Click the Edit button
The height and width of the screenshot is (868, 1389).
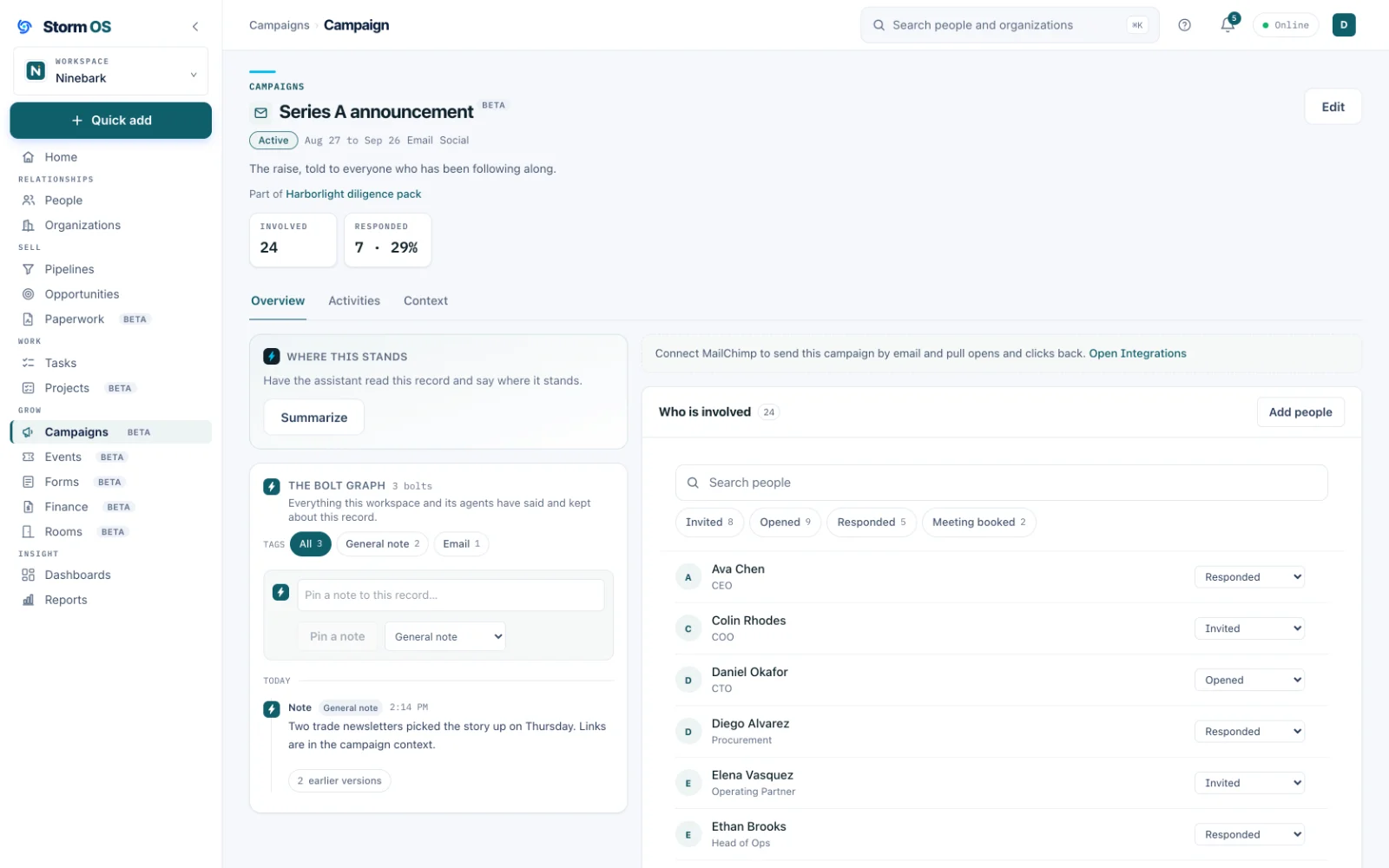coord(1333,107)
